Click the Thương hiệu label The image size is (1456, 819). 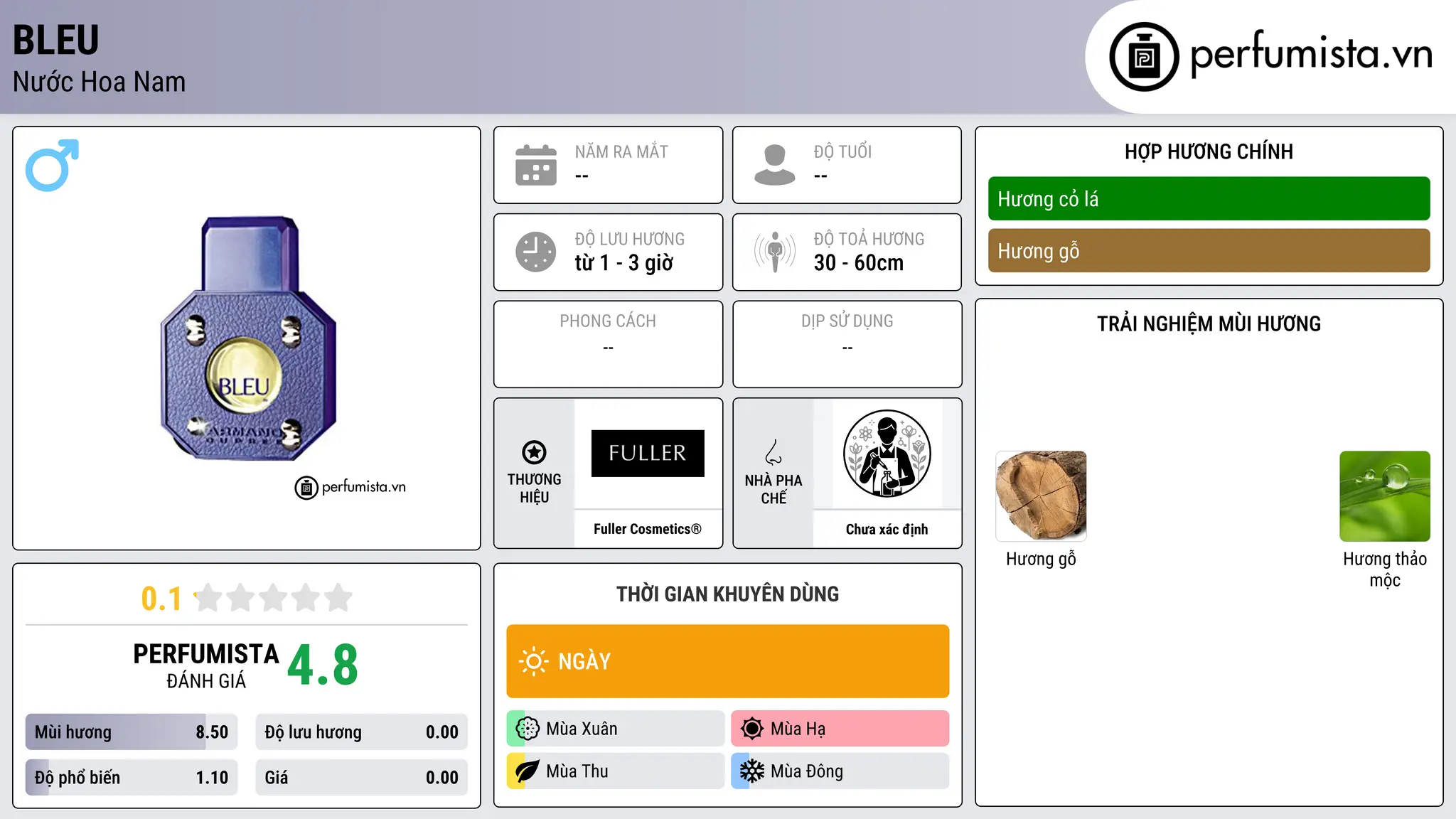point(534,488)
